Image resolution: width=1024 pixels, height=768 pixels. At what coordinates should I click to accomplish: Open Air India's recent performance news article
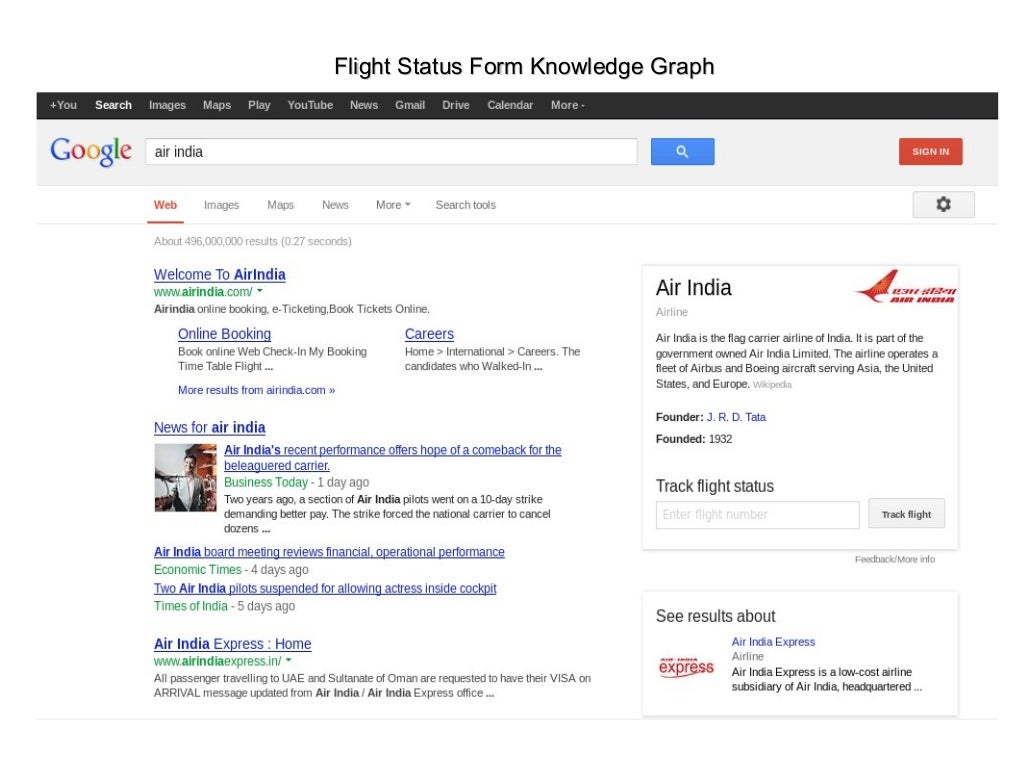(392, 457)
